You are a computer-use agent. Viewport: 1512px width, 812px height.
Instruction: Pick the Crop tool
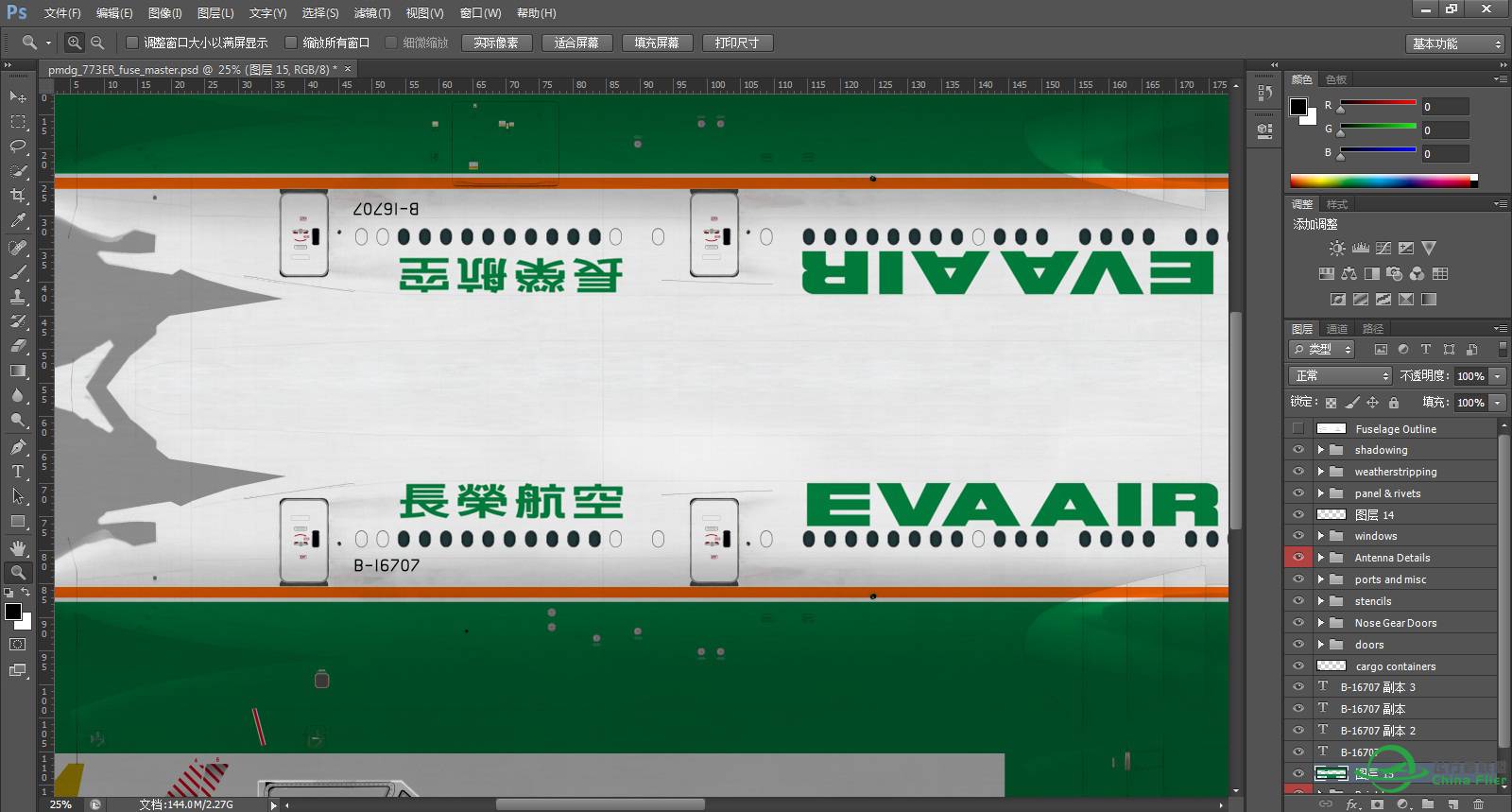[x=17, y=196]
